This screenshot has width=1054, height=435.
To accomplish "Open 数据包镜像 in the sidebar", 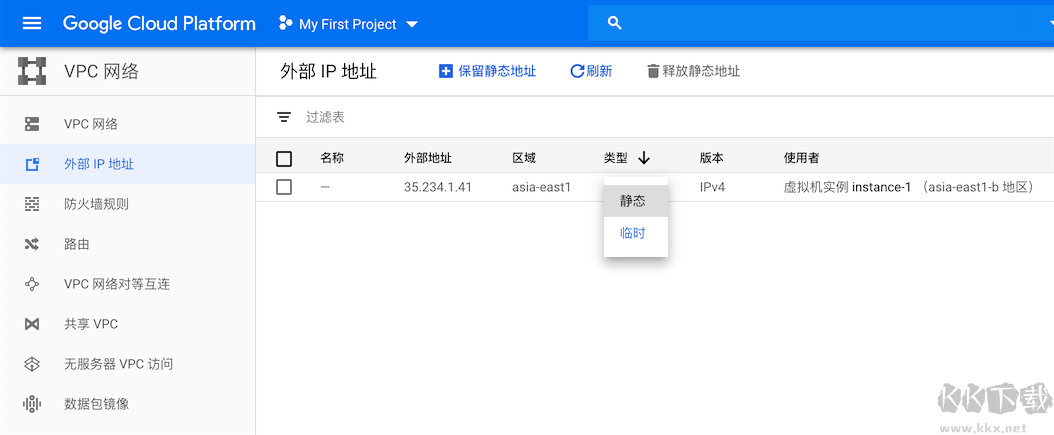I will 128,404.
